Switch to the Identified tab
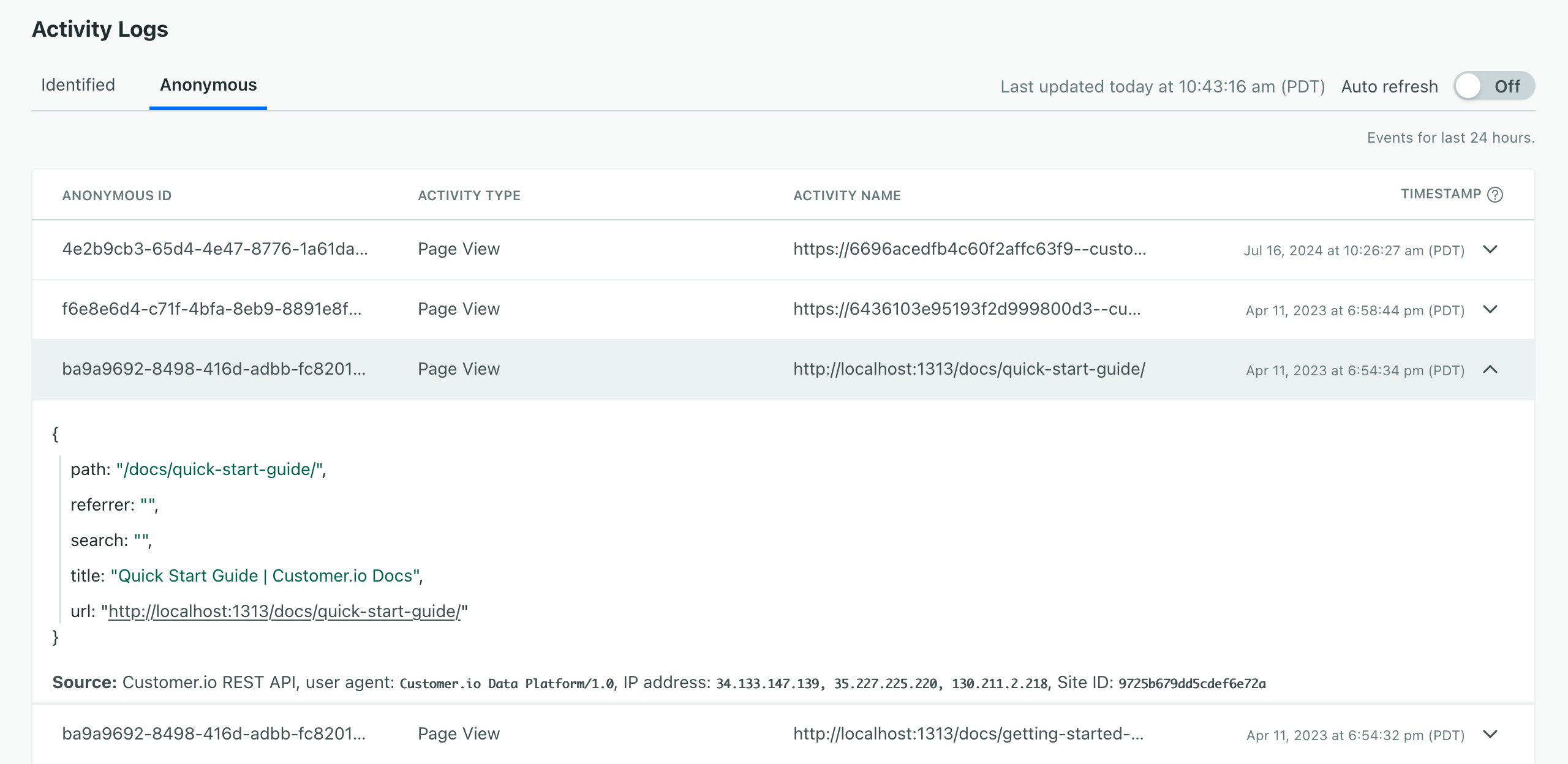This screenshot has width=1568, height=764. 77,85
